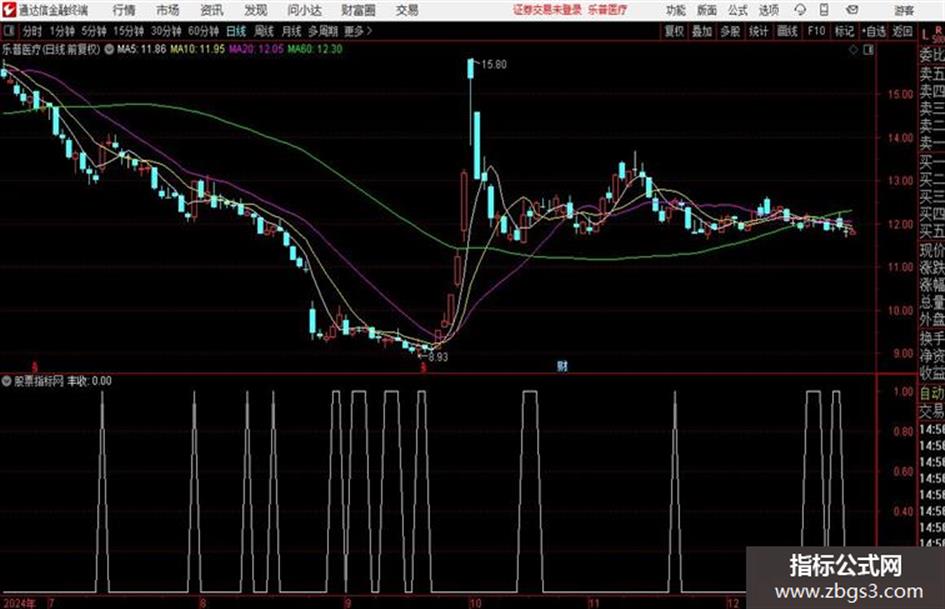Open the 选项 menu
945x609 pixels.
[769, 10]
